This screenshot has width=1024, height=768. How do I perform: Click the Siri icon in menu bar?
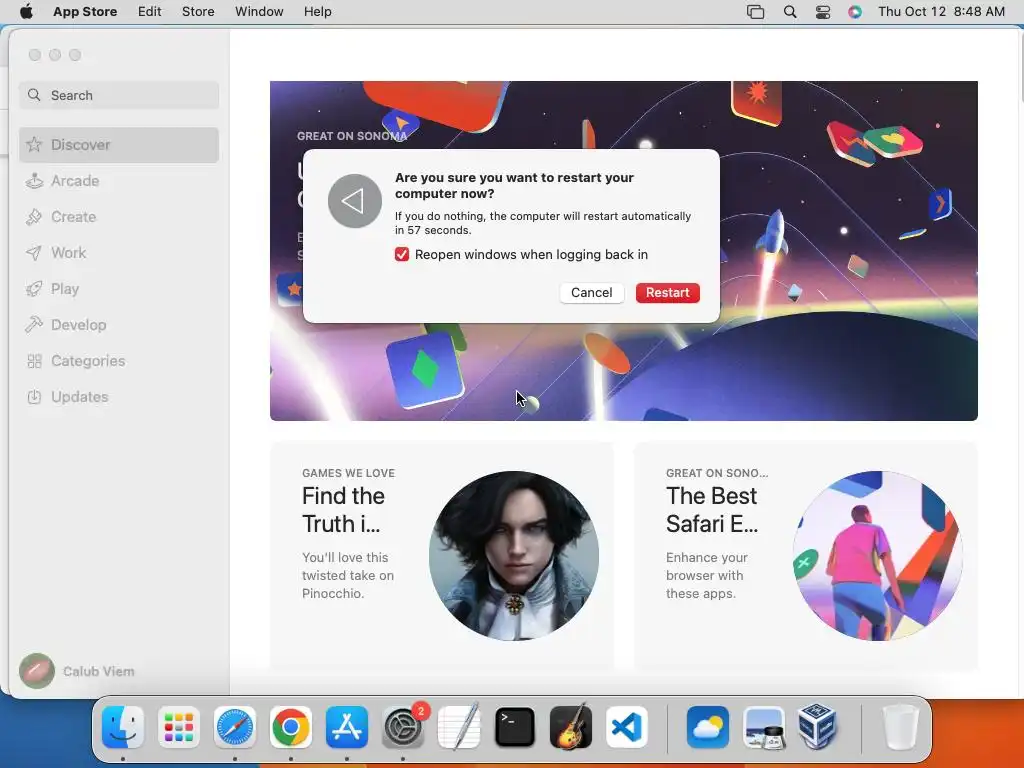coord(855,12)
